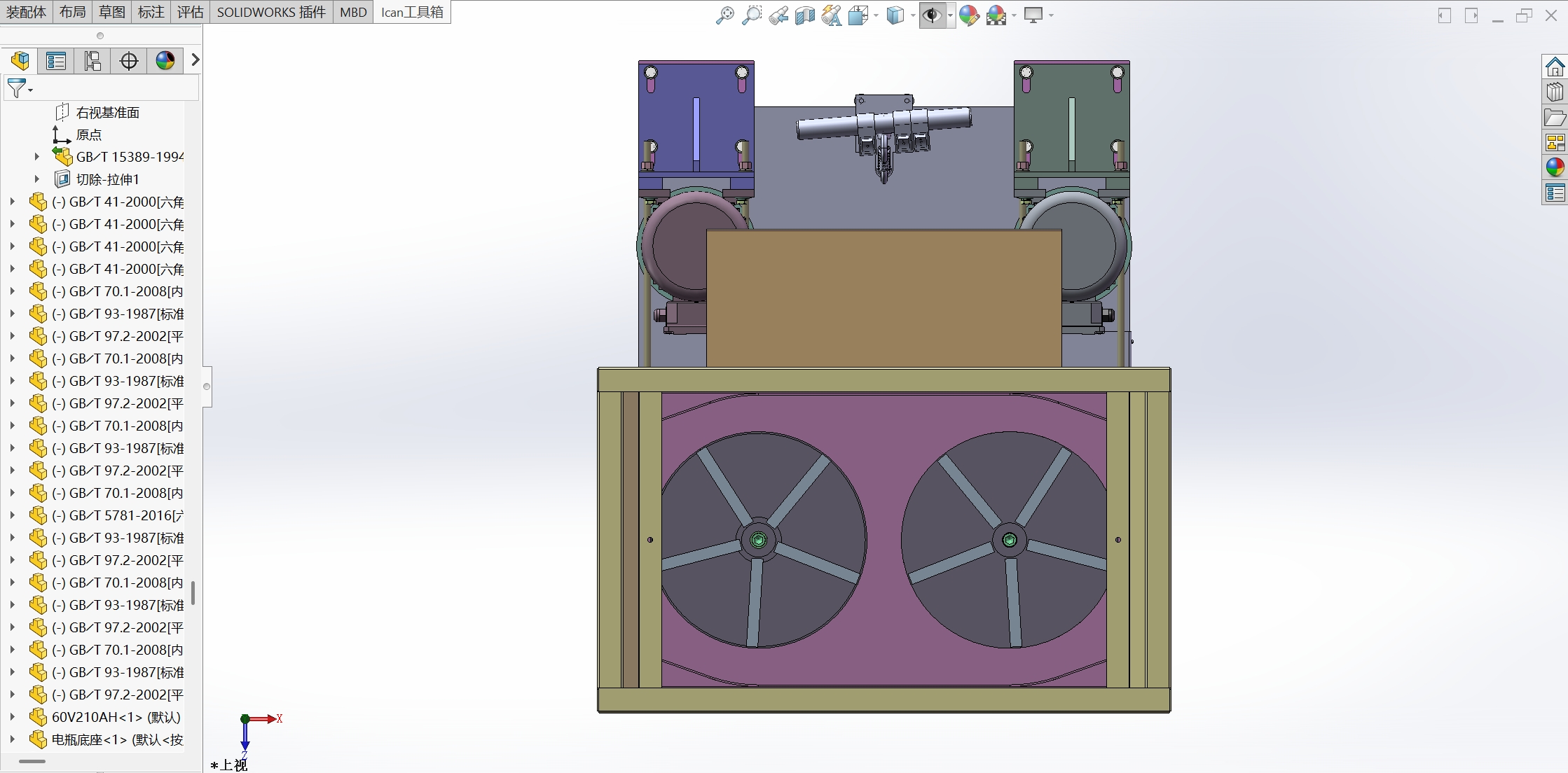
Task: Open the DimXpertManager crosshair tab
Action: [x=129, y=61]
